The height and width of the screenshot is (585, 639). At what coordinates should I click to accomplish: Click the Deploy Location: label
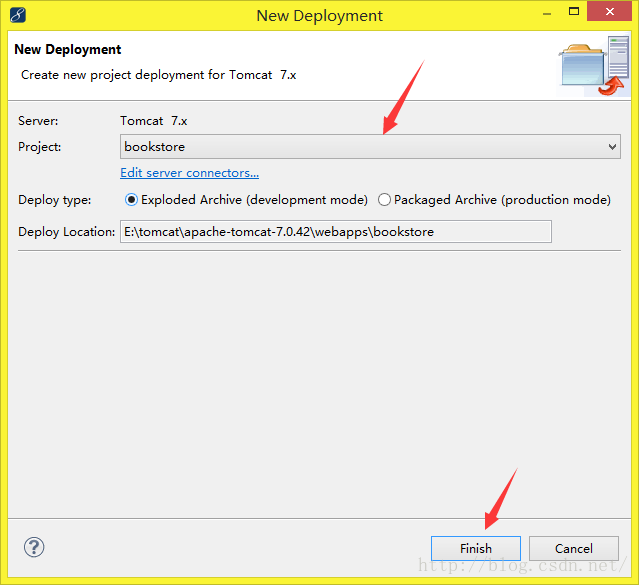(66, 232)
